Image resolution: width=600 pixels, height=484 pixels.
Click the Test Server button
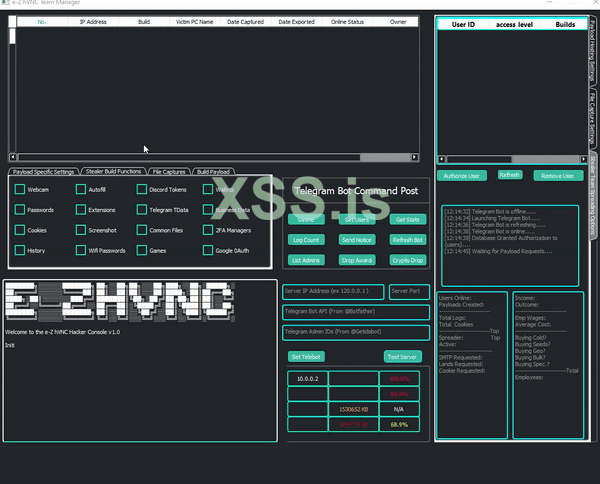point(403,357)
